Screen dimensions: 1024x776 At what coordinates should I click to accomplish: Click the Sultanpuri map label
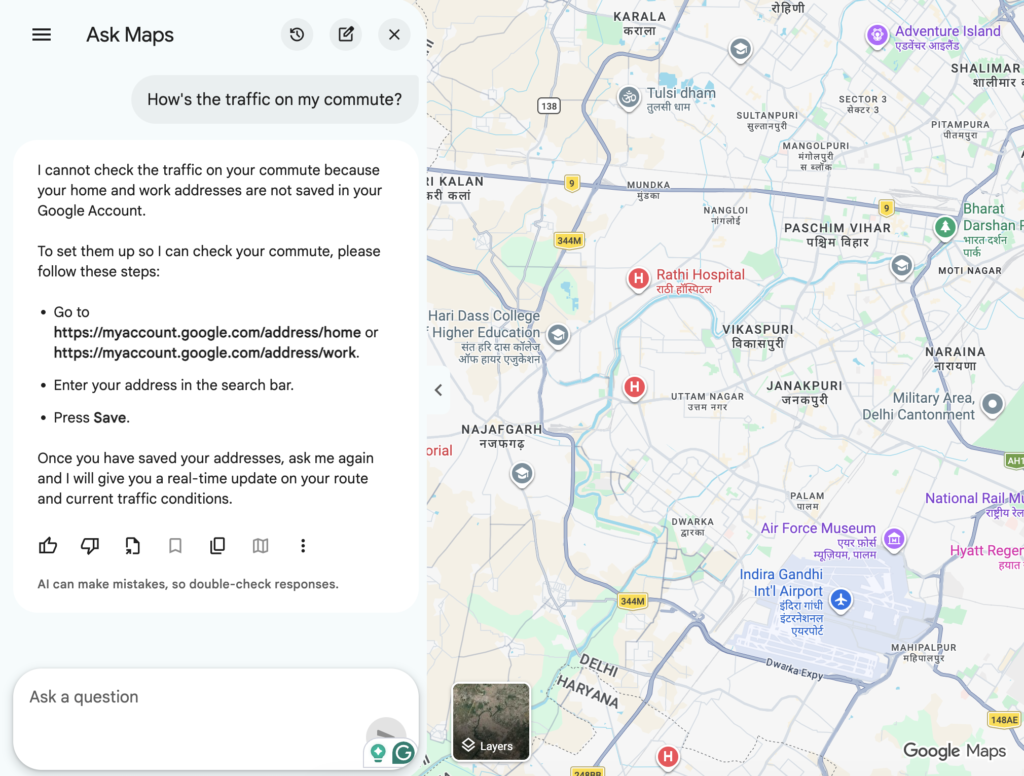tap(767, 120)
